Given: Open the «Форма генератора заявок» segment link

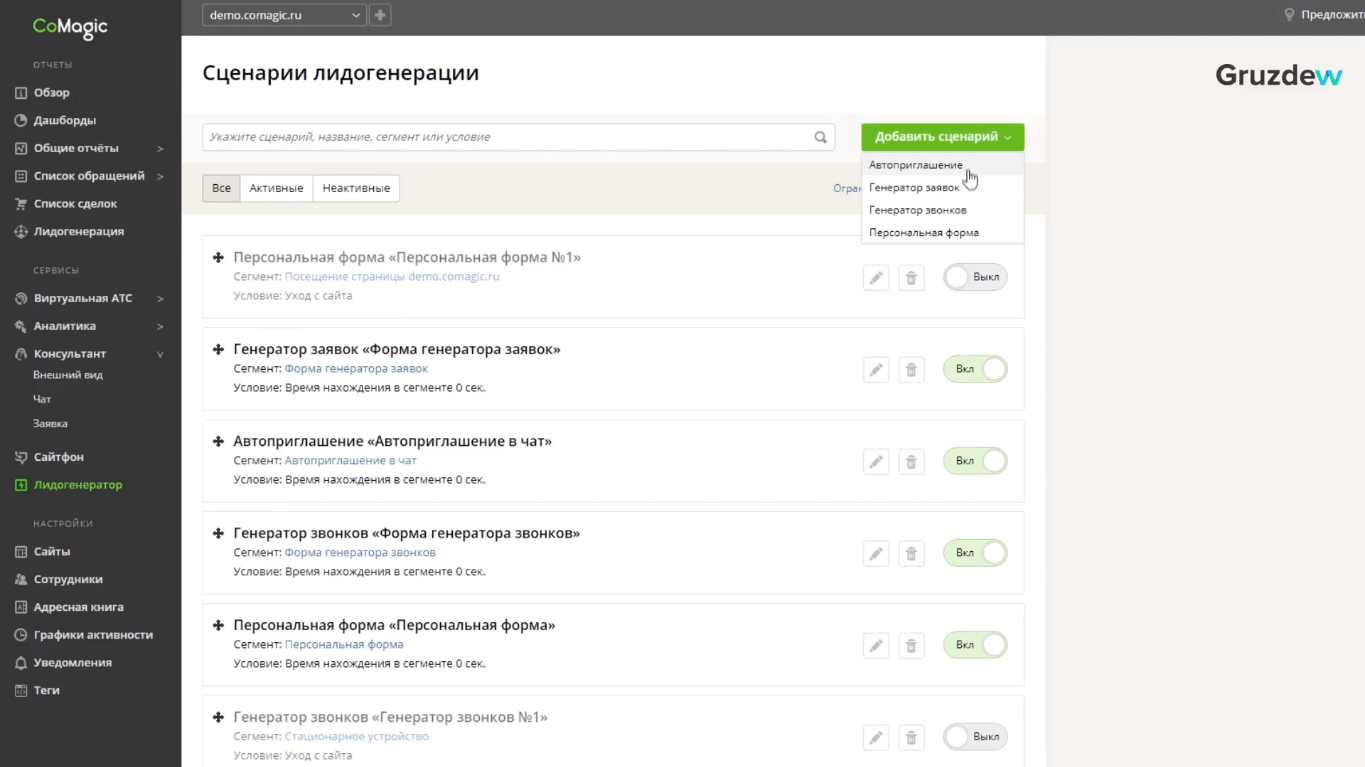Looking at the screenshot, I should point(356,369).
